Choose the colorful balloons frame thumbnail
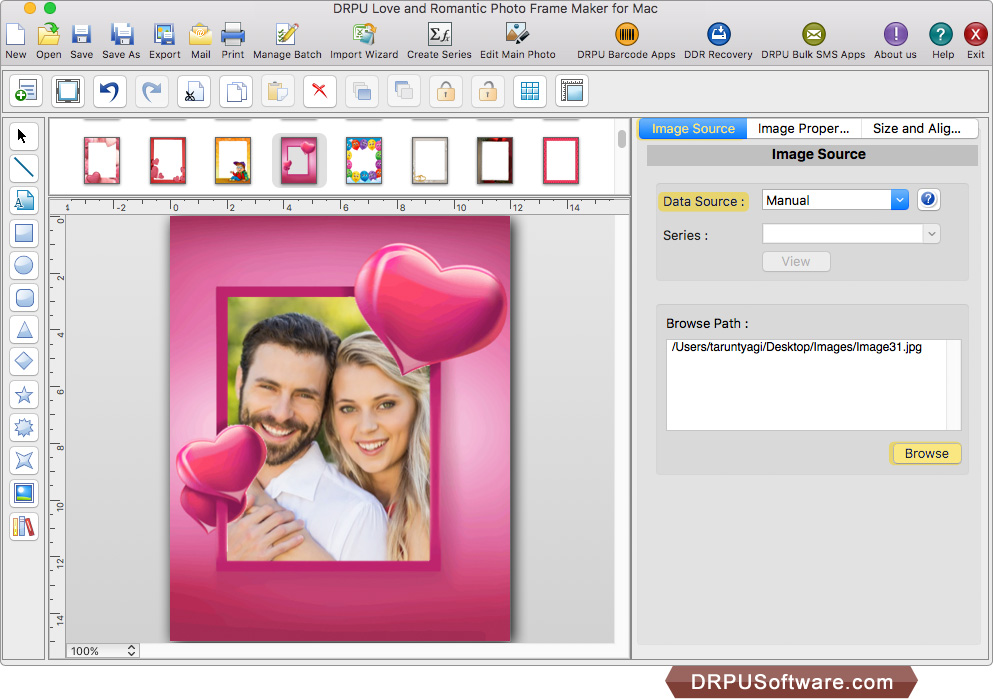The image size is (993, 699). 364,160
